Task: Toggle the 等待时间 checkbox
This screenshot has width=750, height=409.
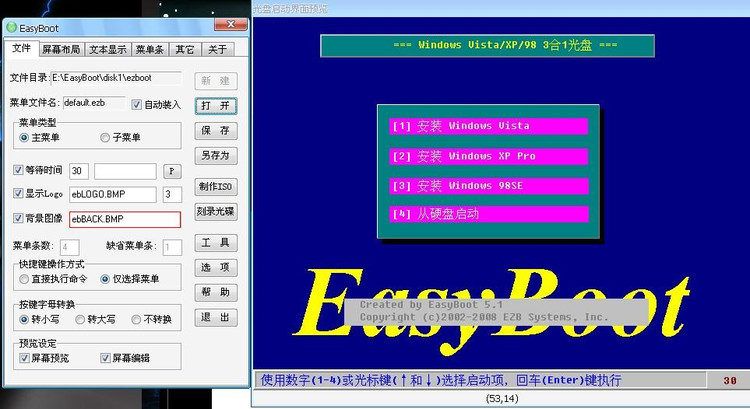Action: tap(18, 170)
